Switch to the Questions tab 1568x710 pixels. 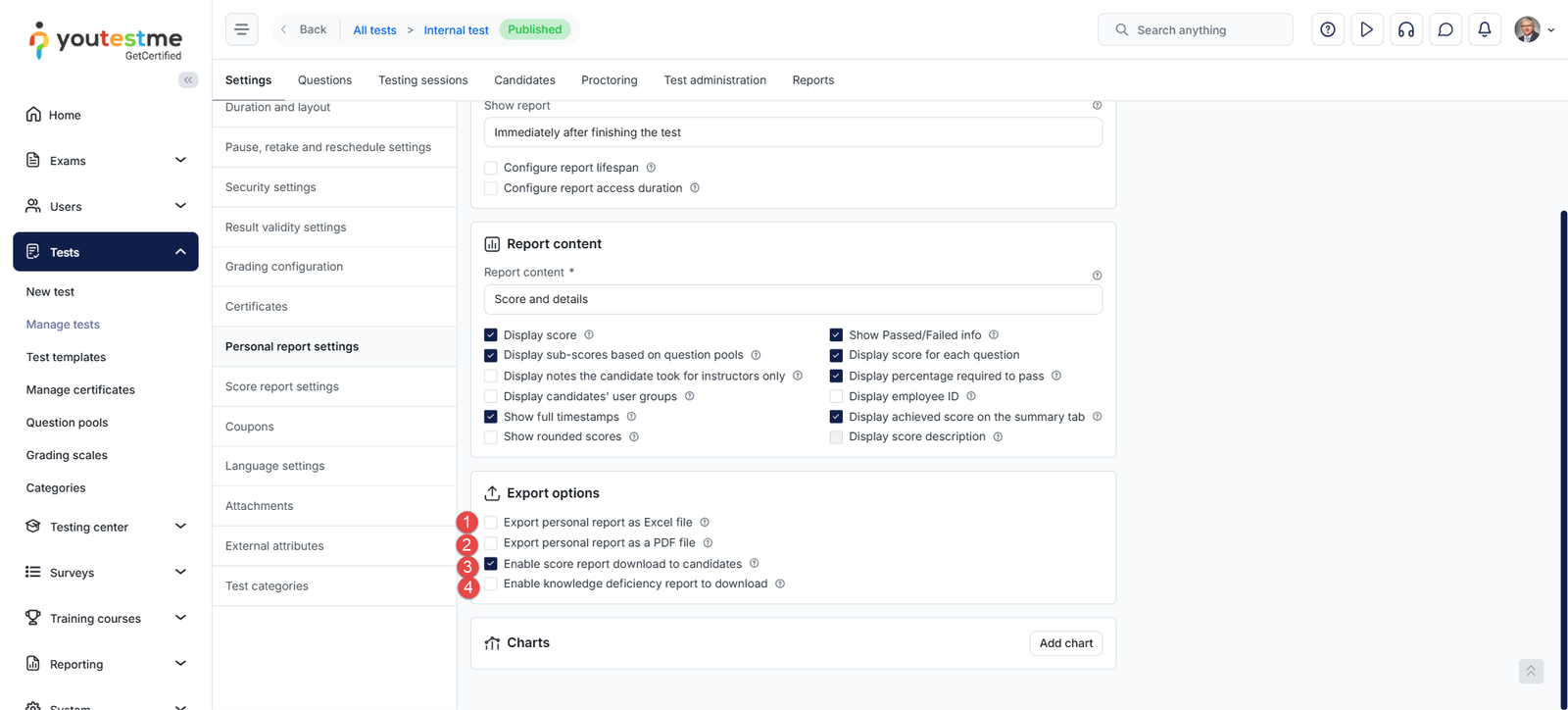[324, 80]
